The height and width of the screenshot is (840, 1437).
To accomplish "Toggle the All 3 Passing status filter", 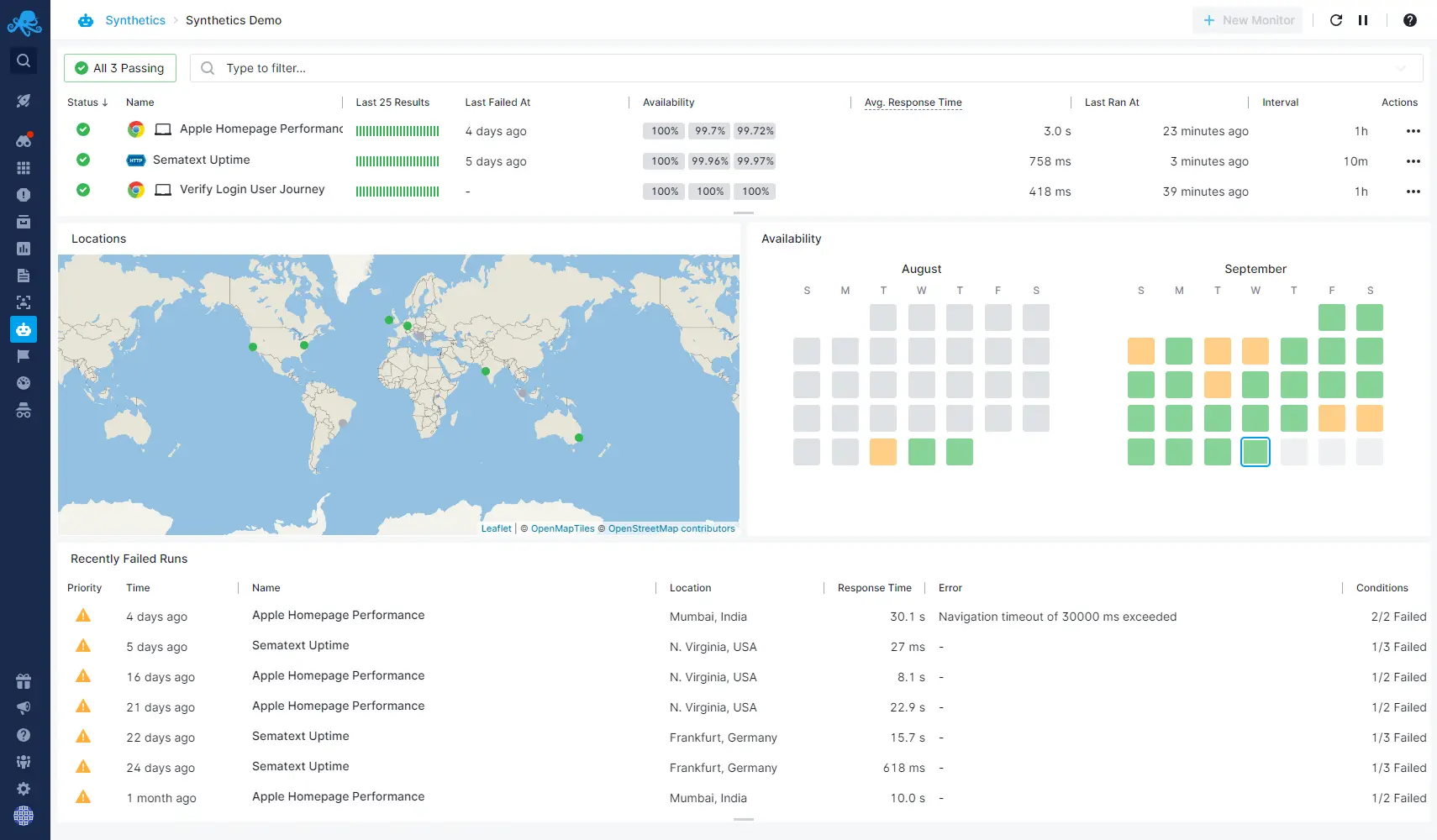I will 120,68.
